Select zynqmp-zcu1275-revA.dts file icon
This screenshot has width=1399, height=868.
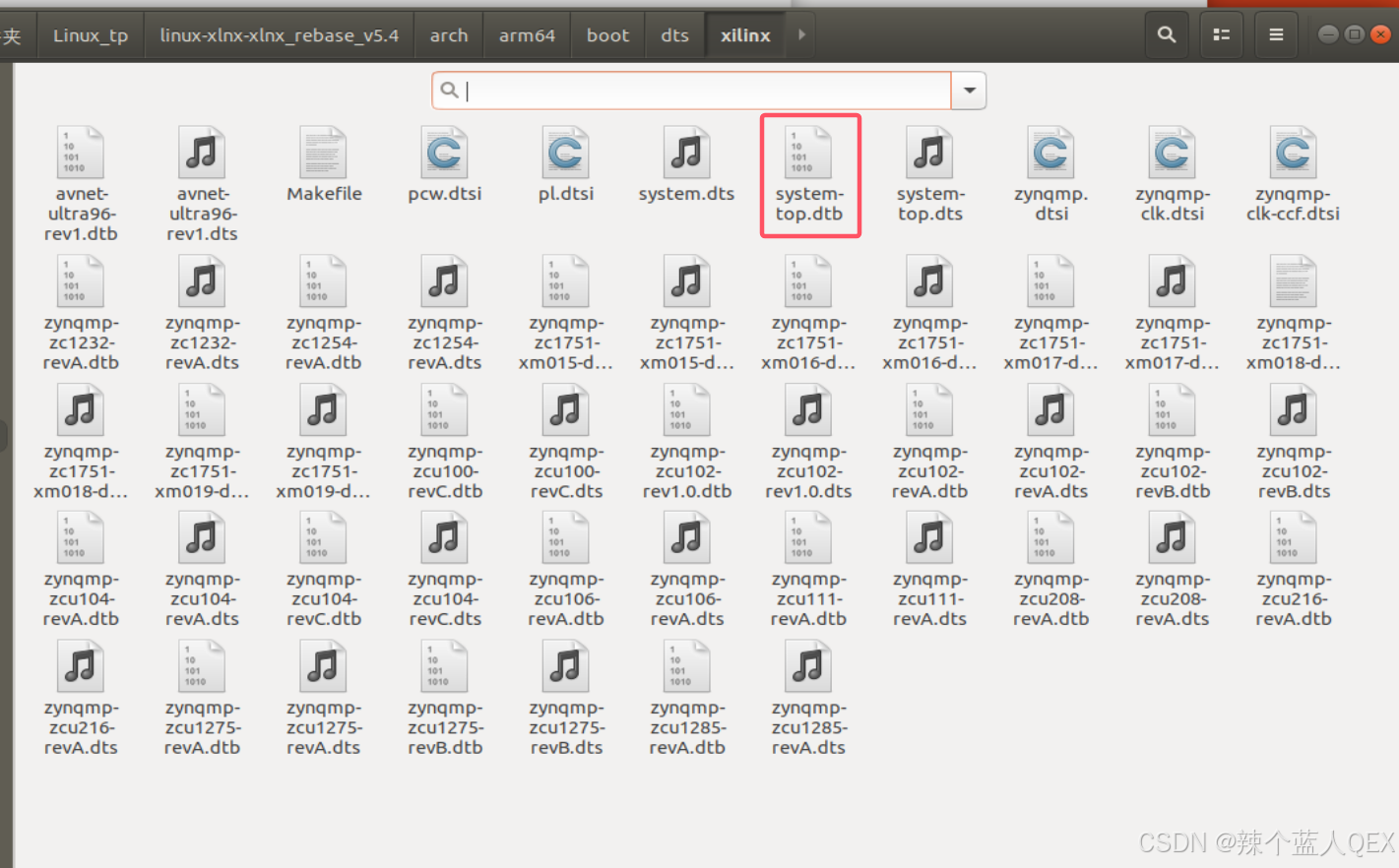(324, 666)
